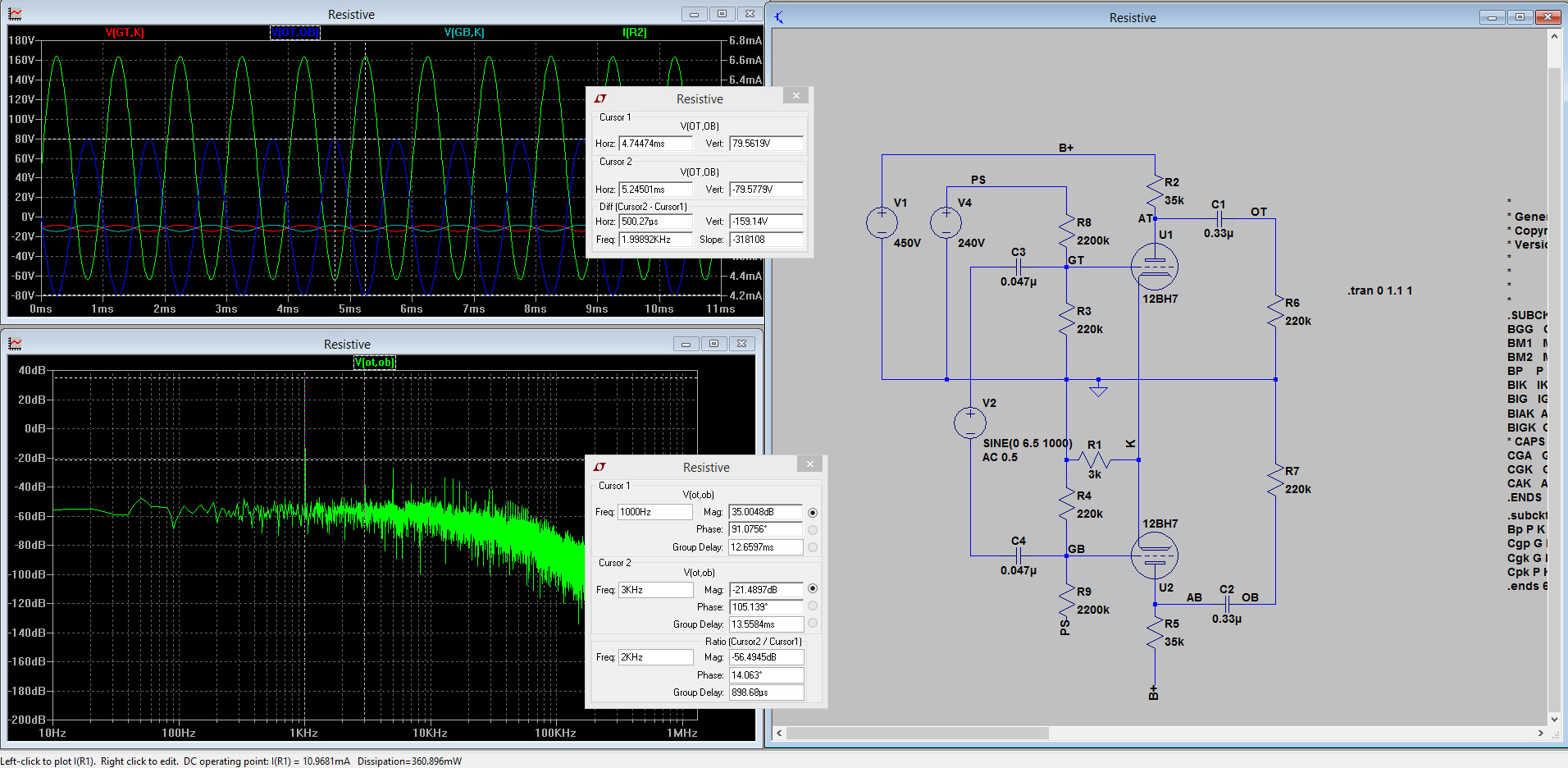Viewport: 1568px width, 768px height.
Task: Click the V1 450V voltage source symbol
Action: click(x=882, y=222)
